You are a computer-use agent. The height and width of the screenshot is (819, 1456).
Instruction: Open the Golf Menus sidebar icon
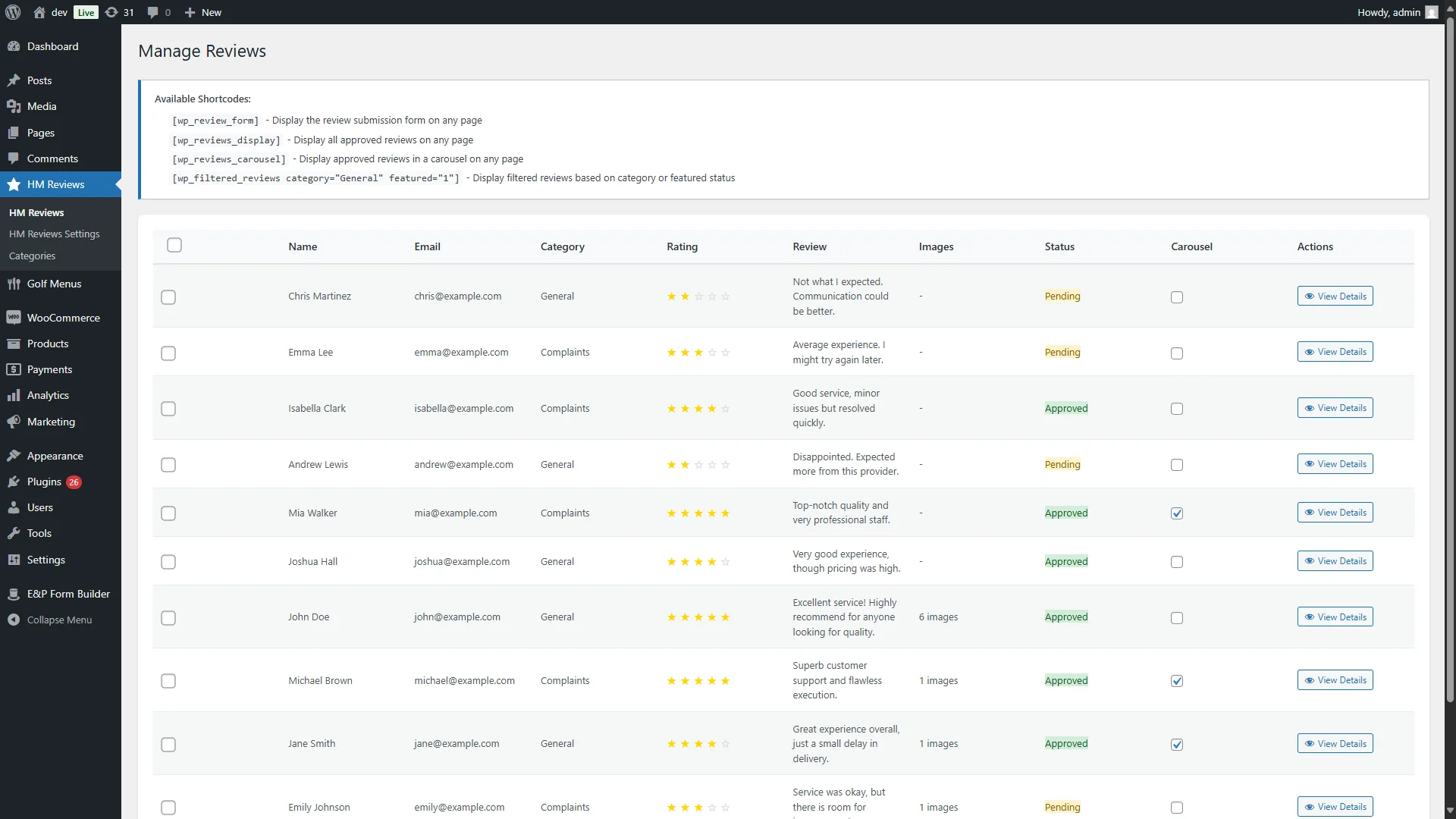click(14, 284)
